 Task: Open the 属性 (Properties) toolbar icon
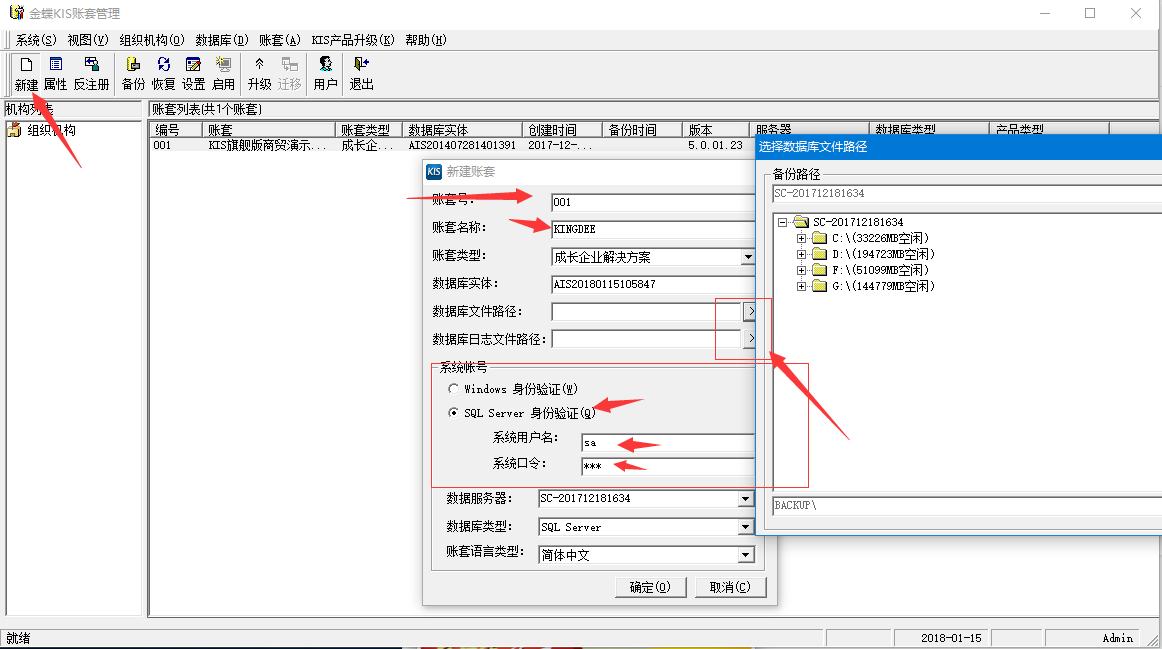point(53,70)
